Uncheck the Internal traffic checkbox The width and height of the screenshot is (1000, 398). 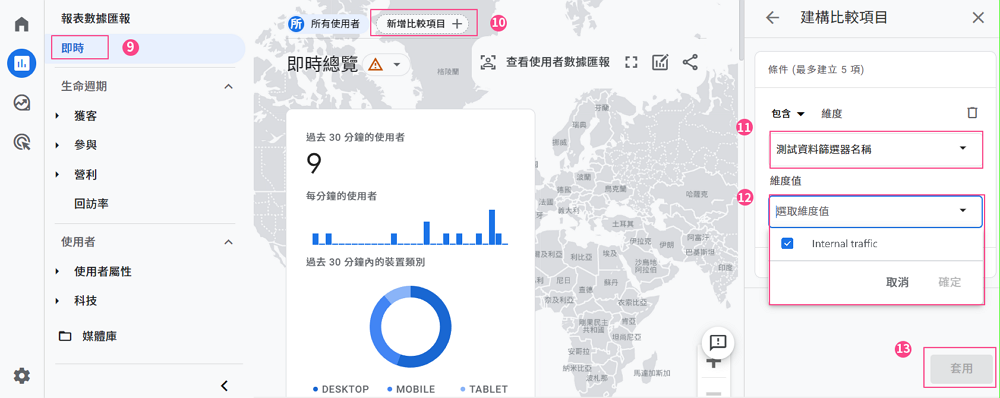click(x=787, y=244)
